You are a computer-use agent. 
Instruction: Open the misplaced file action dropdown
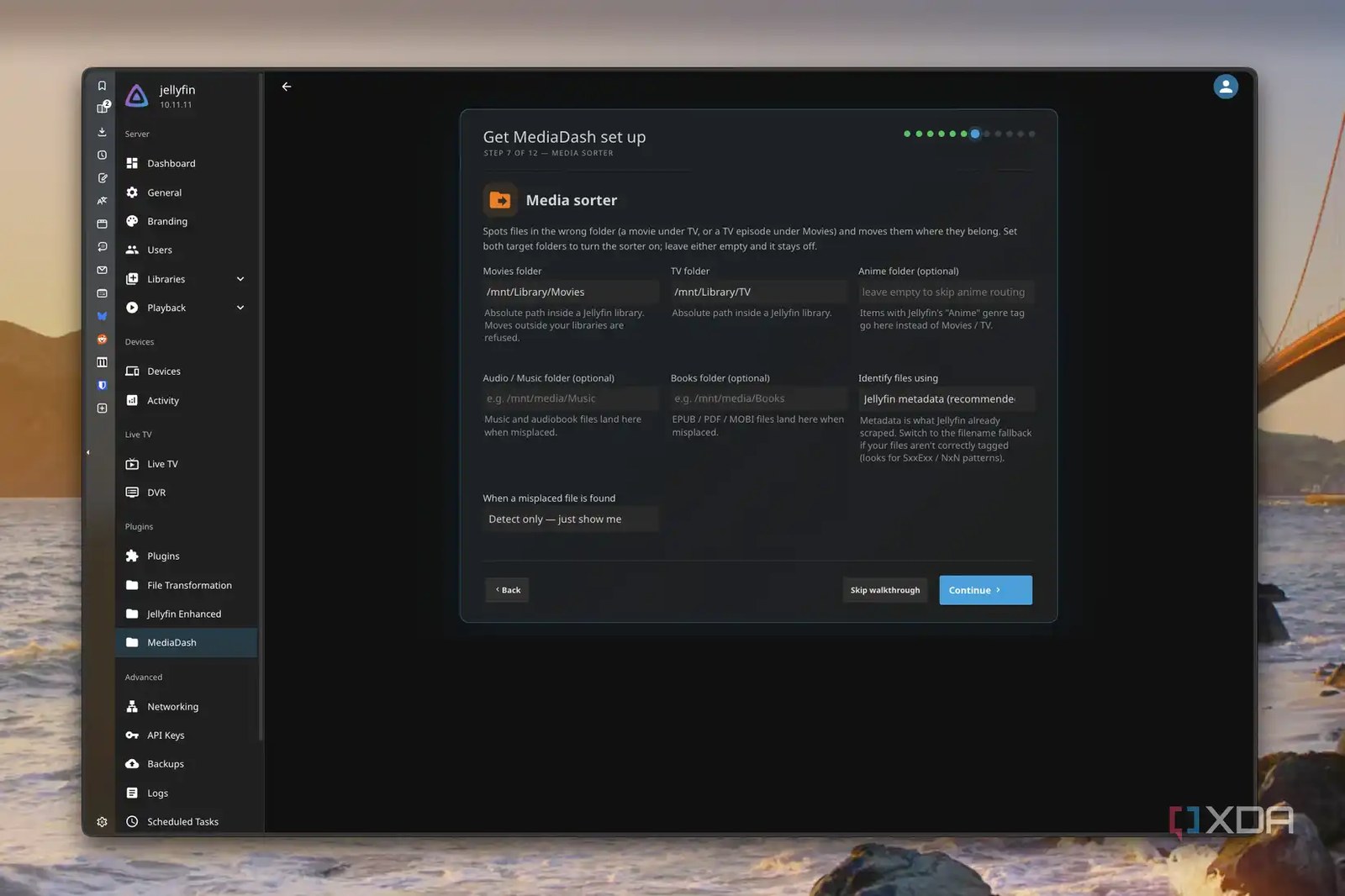pyautogui.click(x=571, y=519)
